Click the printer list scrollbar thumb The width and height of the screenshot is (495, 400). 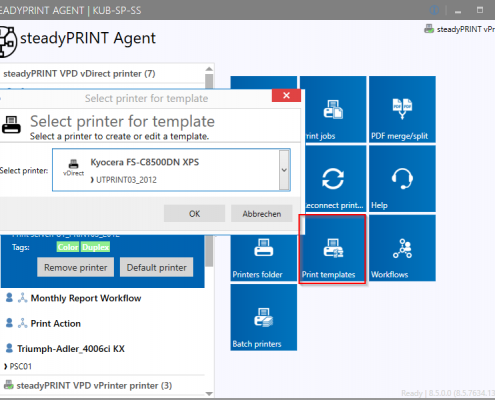209,252
